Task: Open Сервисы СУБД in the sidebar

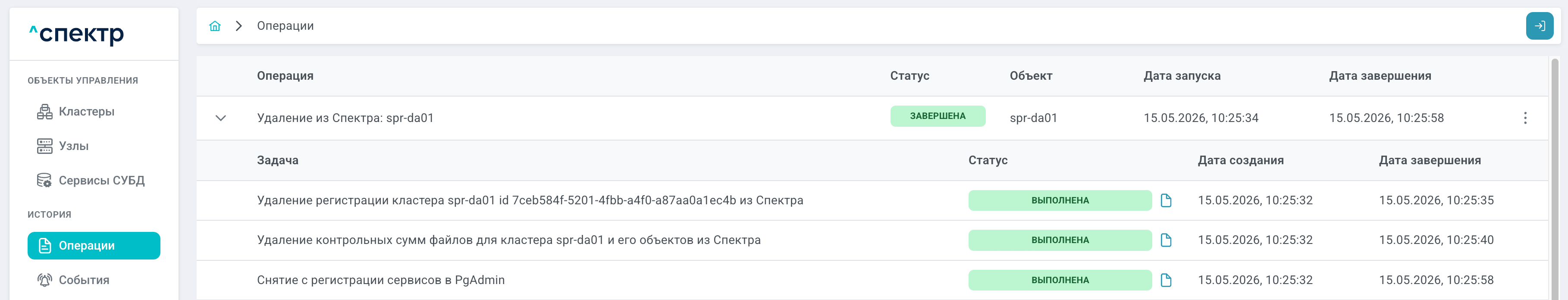Action: (x=94, y=181)
